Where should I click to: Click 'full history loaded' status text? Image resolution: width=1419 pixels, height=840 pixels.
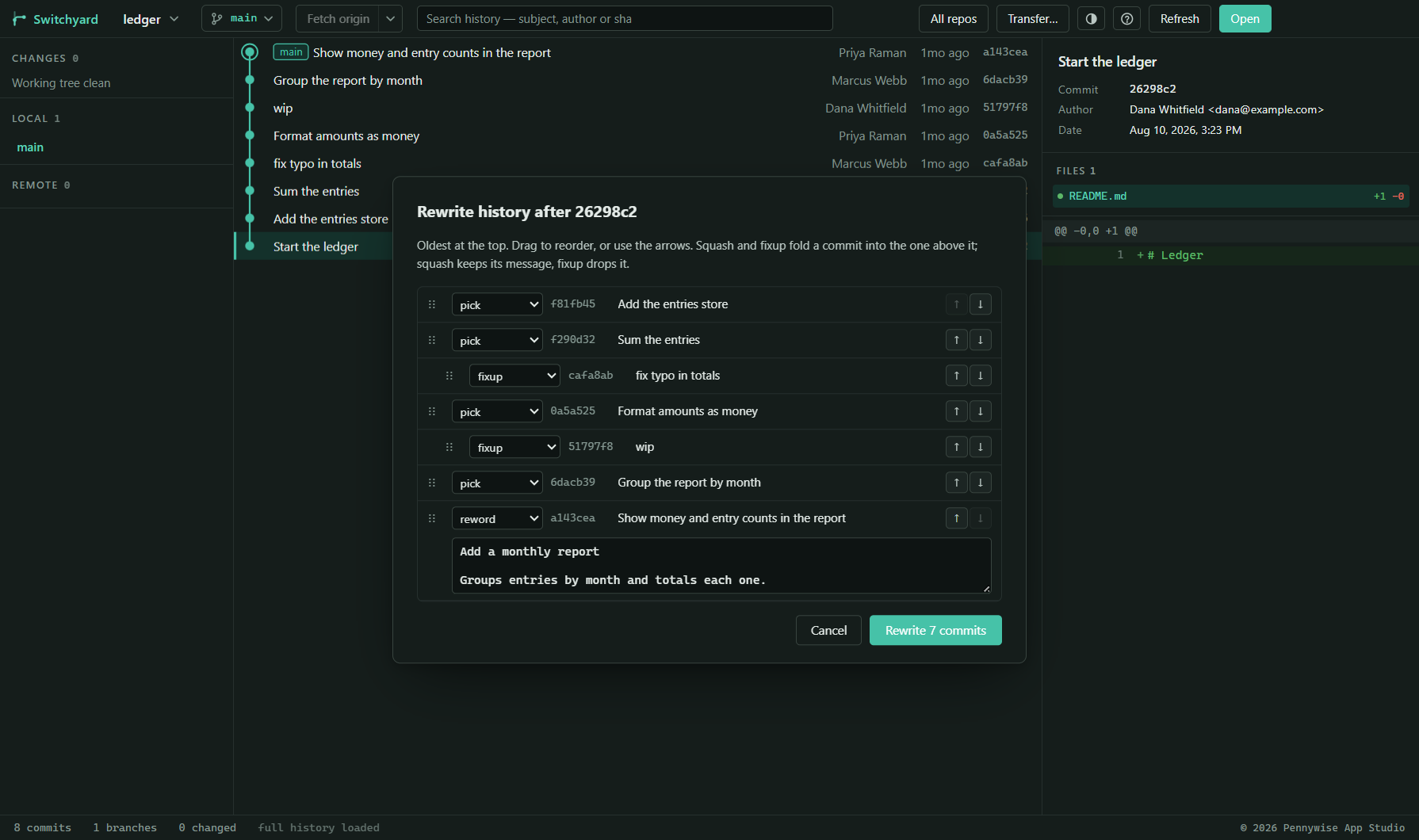click(319, 827)
